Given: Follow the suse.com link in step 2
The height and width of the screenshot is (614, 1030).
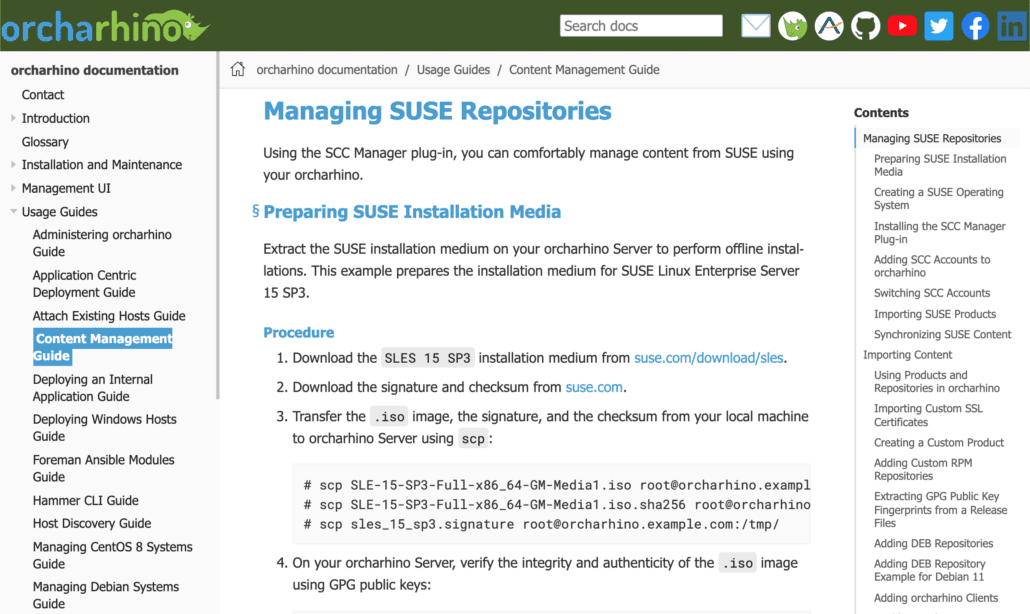Looking at the screenshot, I should tap(594, 387).
